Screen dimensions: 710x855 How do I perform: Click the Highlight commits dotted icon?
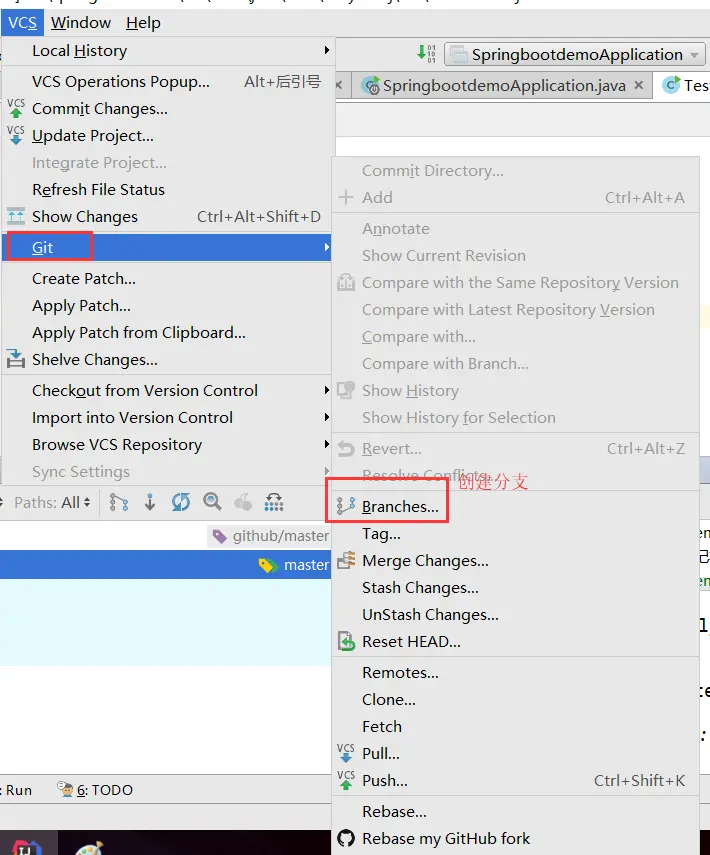click(274, 502)
